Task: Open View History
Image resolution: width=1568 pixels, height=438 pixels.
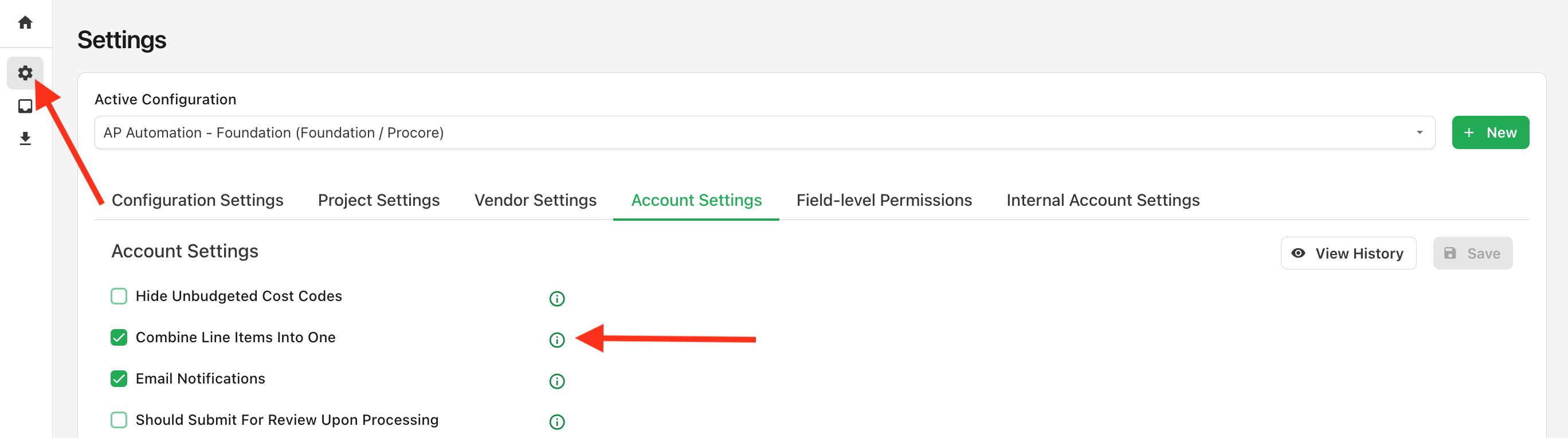Action: (x=1349, y=253)
